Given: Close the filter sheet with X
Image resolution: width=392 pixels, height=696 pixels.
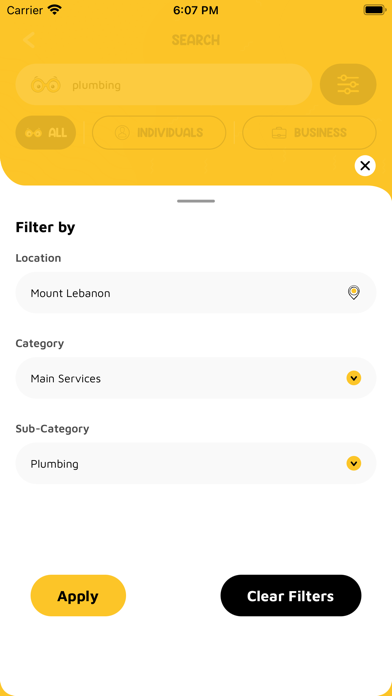Looking at the screenshot, I should coord(365,166).
